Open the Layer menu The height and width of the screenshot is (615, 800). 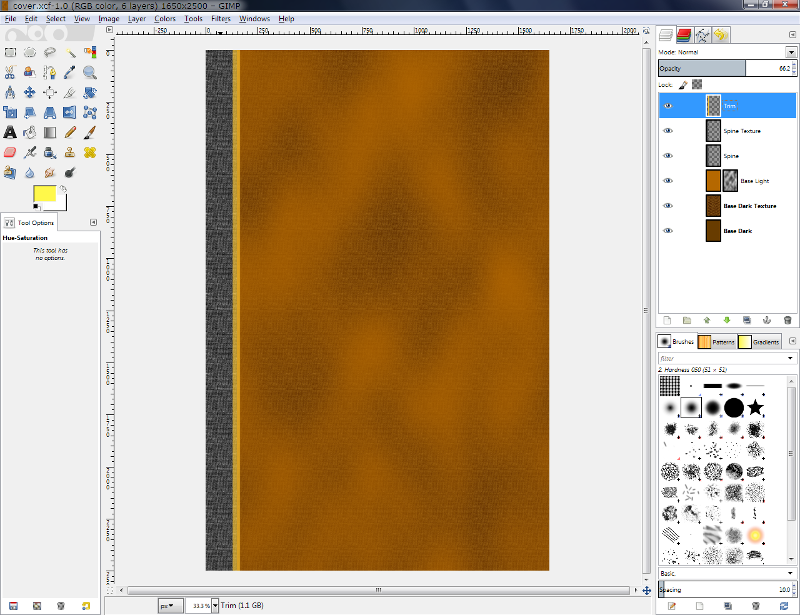point(137,18)
